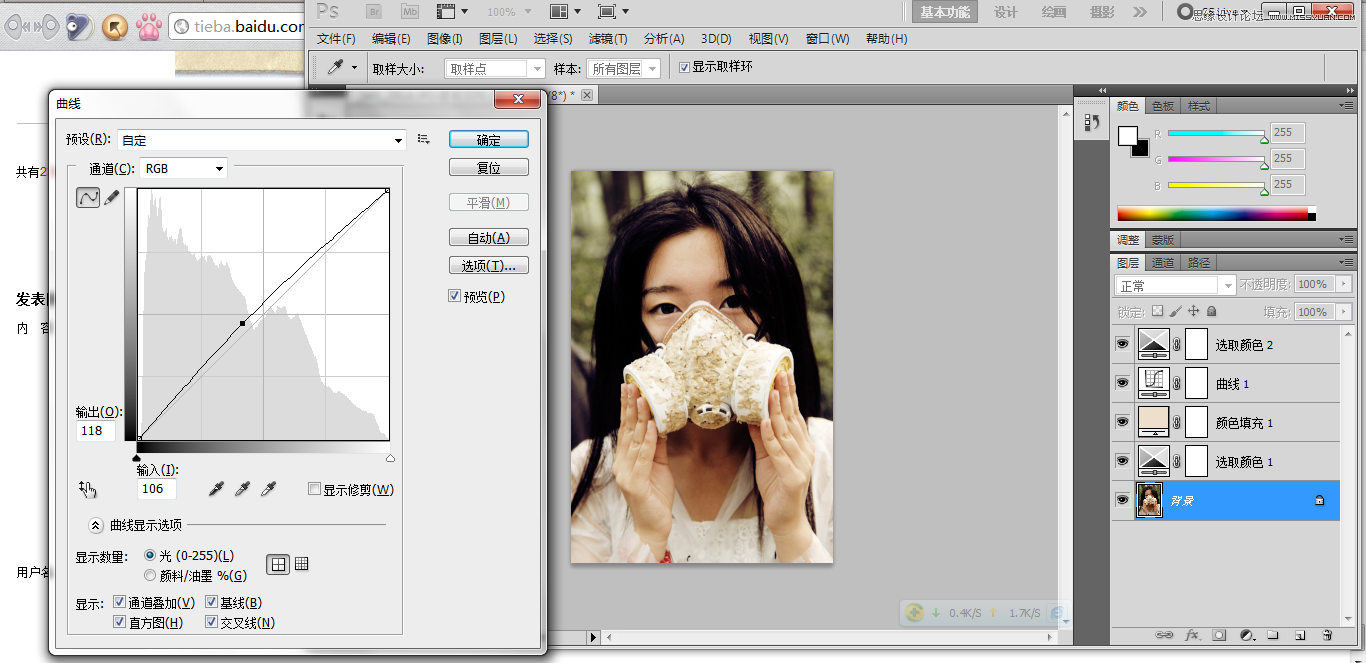Enable 显示修剪(W) show clipping checkbox

tap(314, 489)
